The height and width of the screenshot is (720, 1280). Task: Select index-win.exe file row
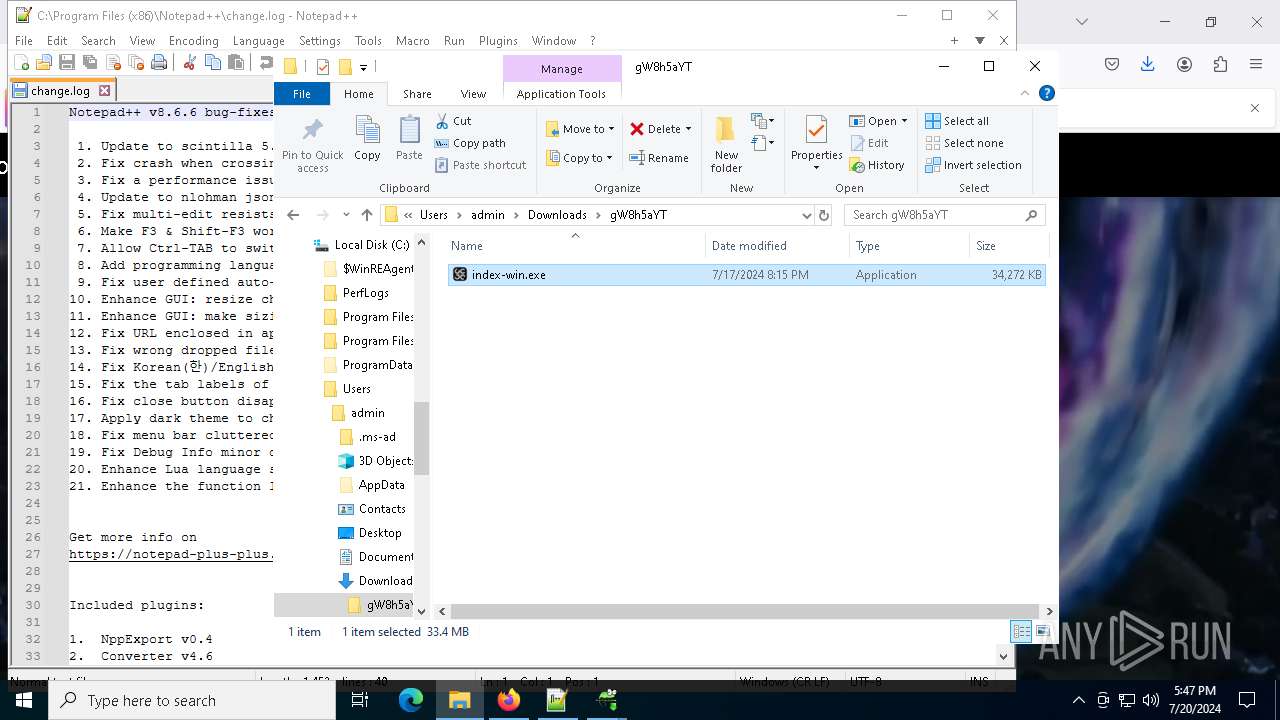click(x=746, y=275)
